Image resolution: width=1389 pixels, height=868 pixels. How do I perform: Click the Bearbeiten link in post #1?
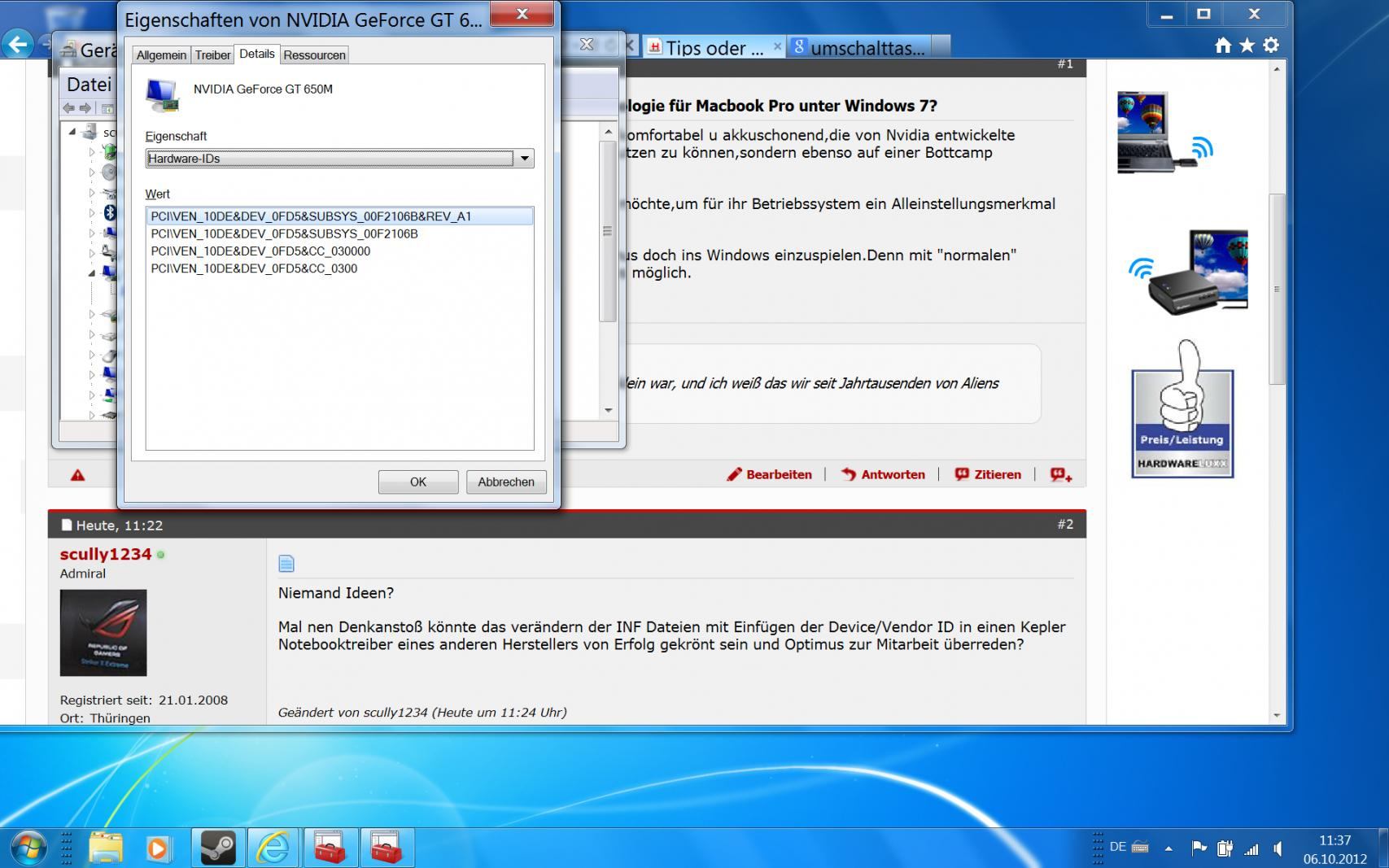click(769, 474)
